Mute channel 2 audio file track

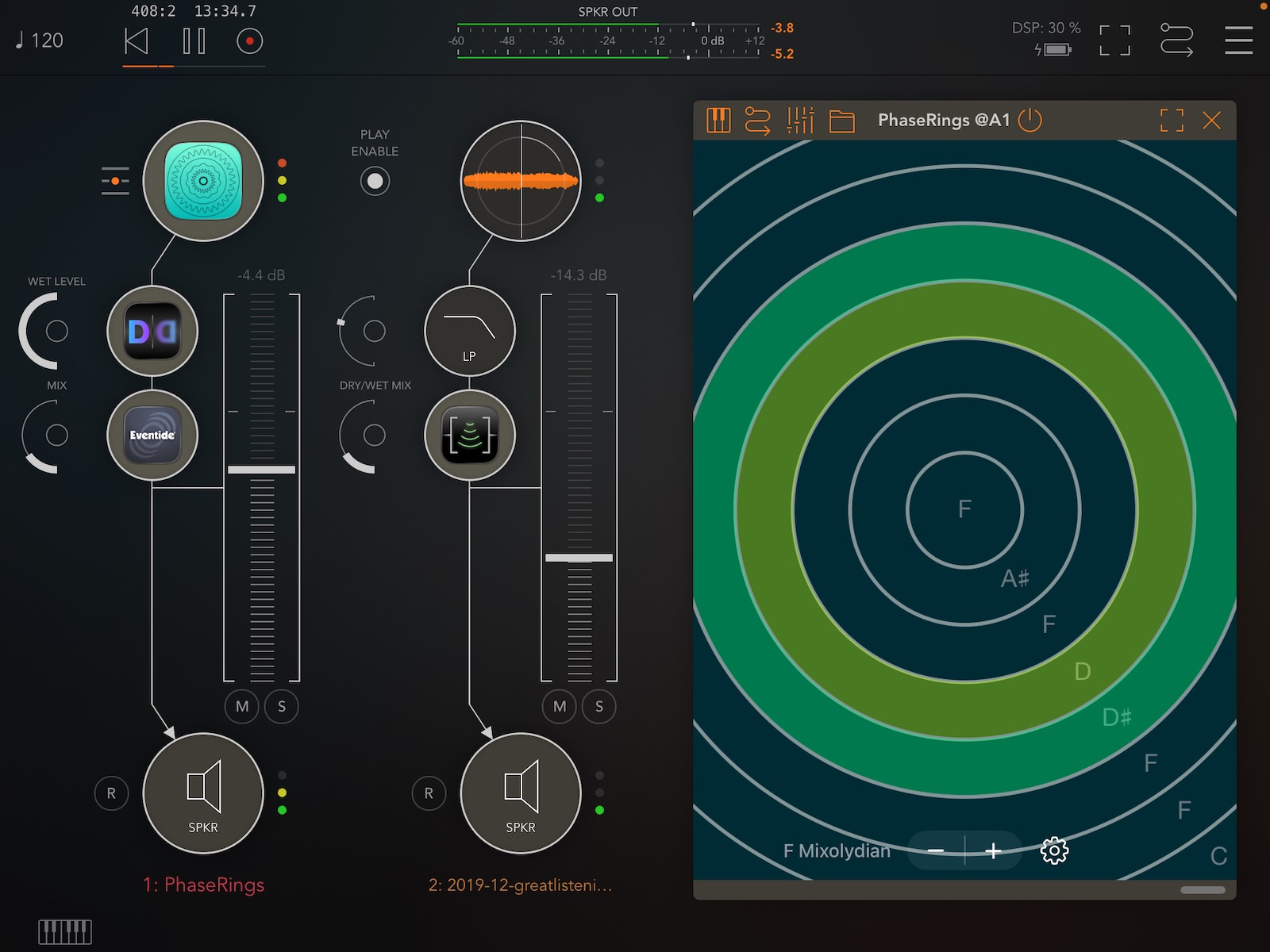coord(560,706)
